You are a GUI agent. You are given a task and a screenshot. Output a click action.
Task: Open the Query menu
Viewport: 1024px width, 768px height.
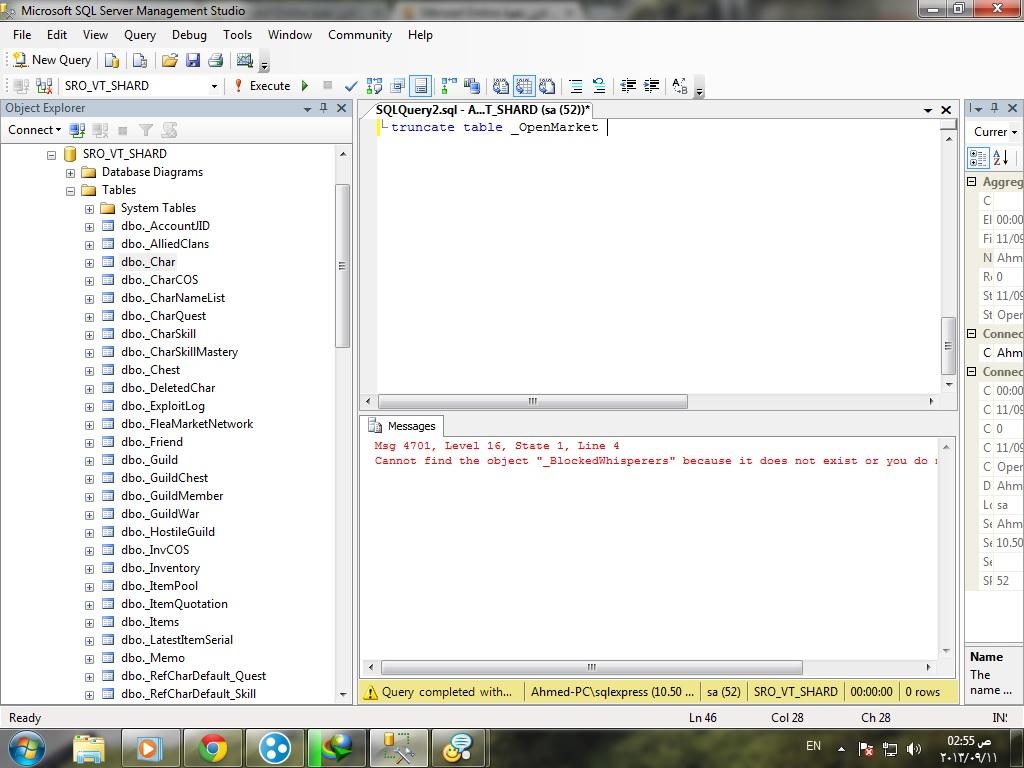[140, 35]
